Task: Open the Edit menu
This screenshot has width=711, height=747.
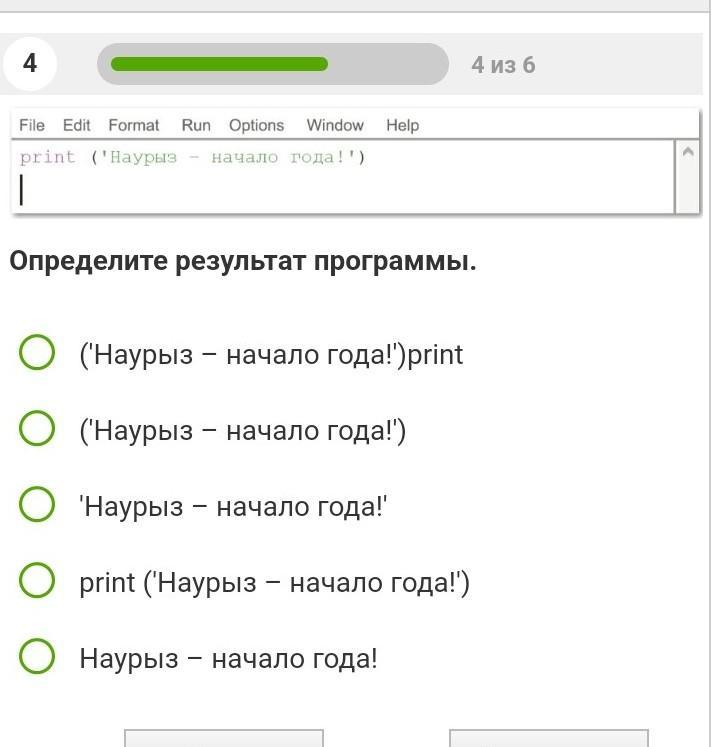Action: 76,125
